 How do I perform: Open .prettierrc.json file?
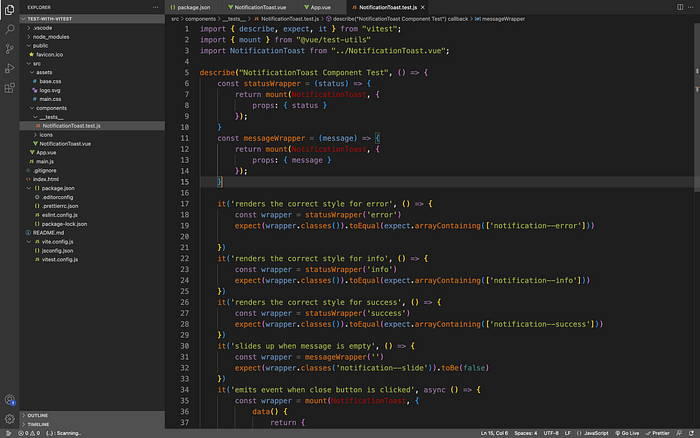(x=92, y=206)
